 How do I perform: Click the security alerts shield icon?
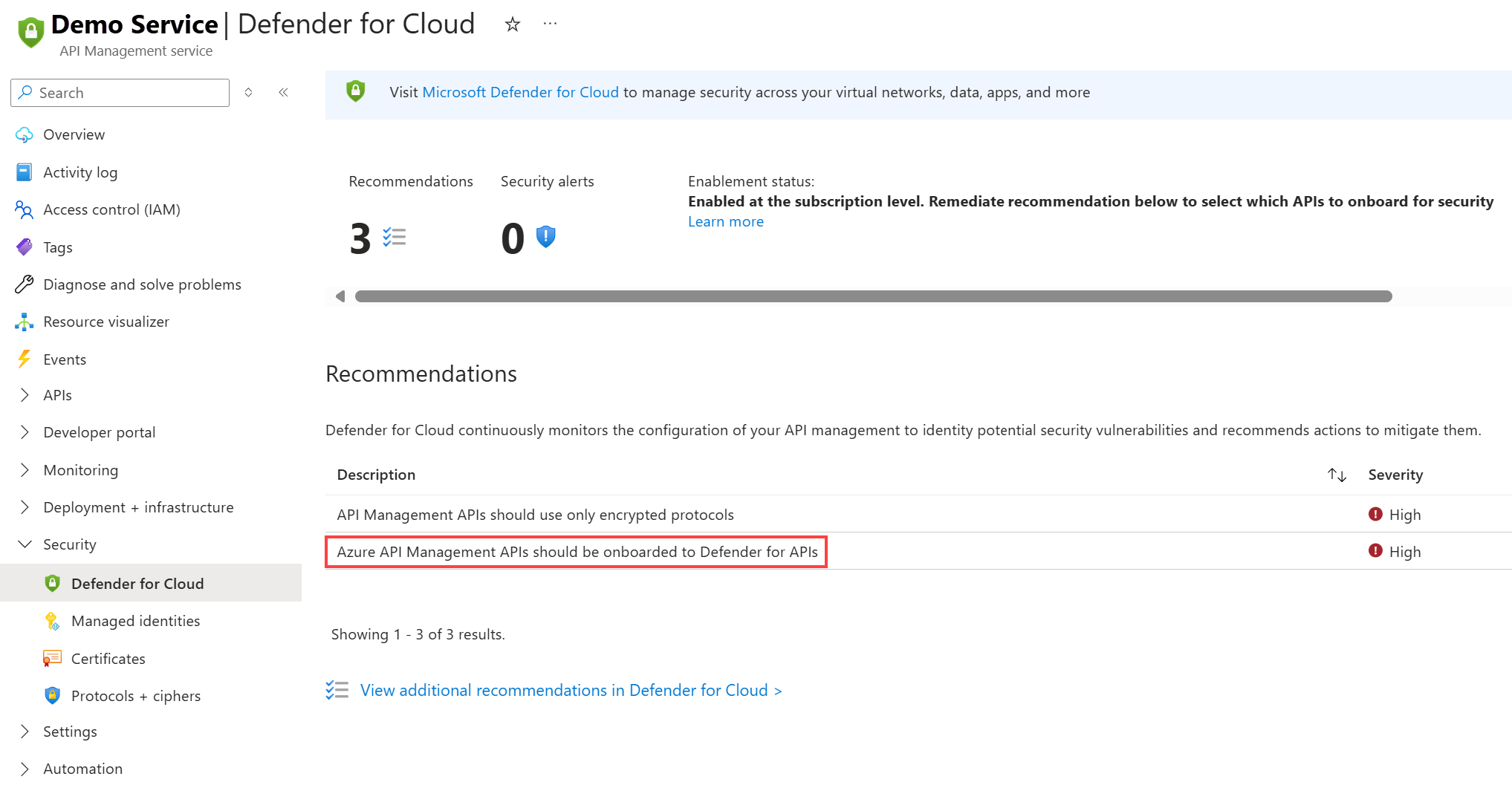(546, 237)
